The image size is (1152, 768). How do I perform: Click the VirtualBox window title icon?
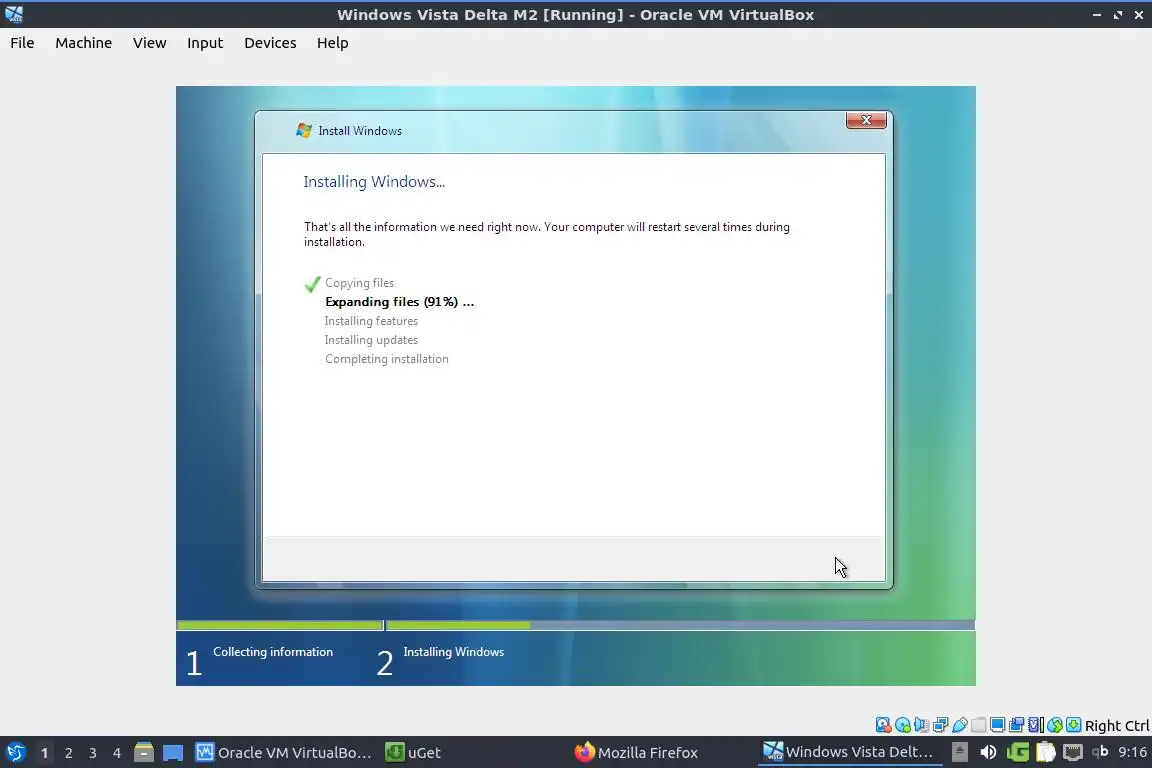14,14
